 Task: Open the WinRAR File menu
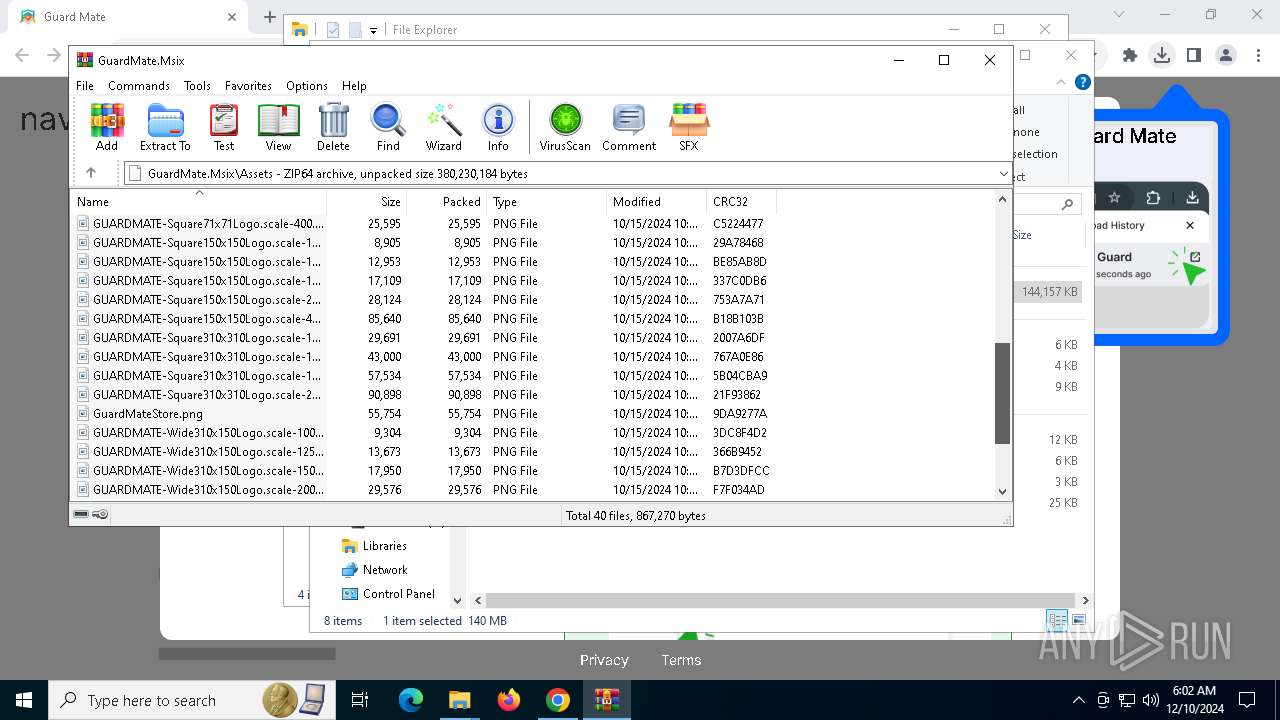point(85,86)
